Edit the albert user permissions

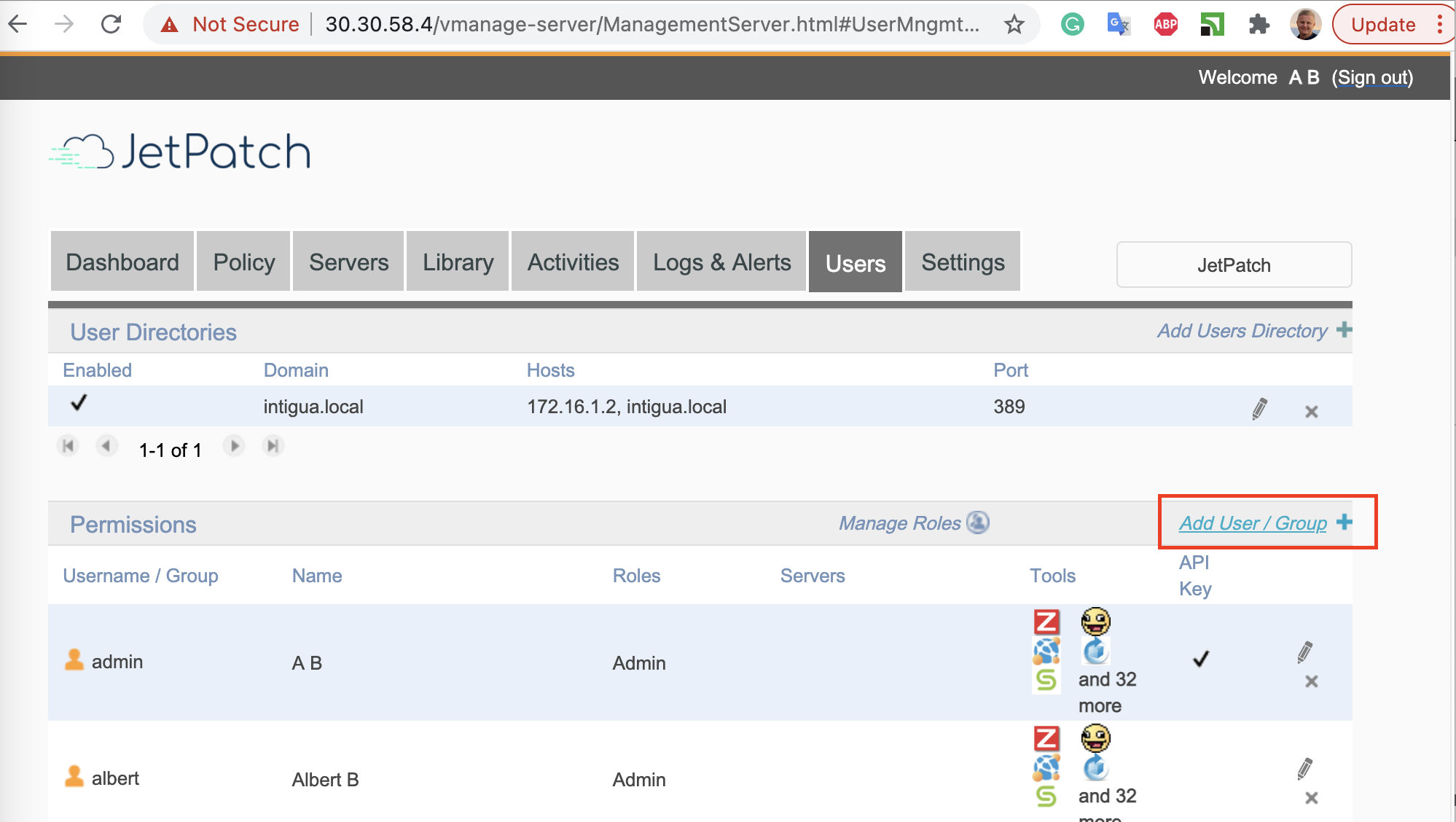coord(1304,768)
